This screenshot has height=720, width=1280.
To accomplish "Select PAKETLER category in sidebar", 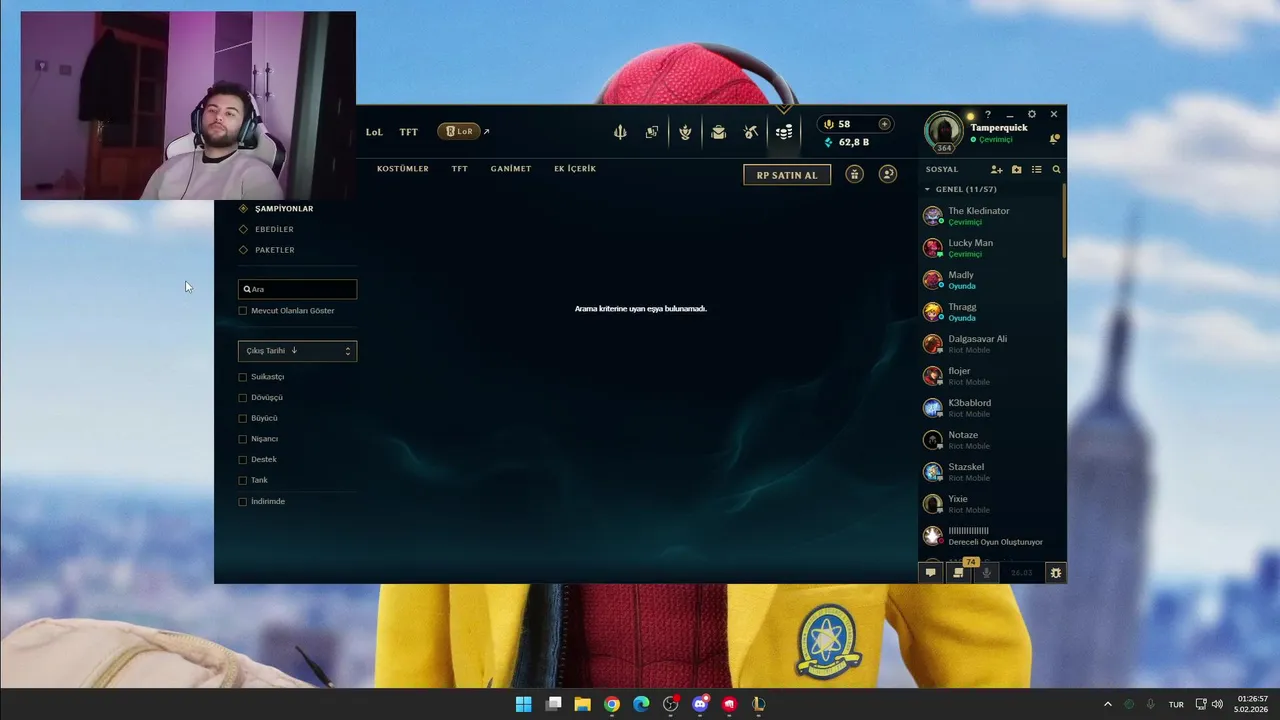I will (x=274, y=250).
